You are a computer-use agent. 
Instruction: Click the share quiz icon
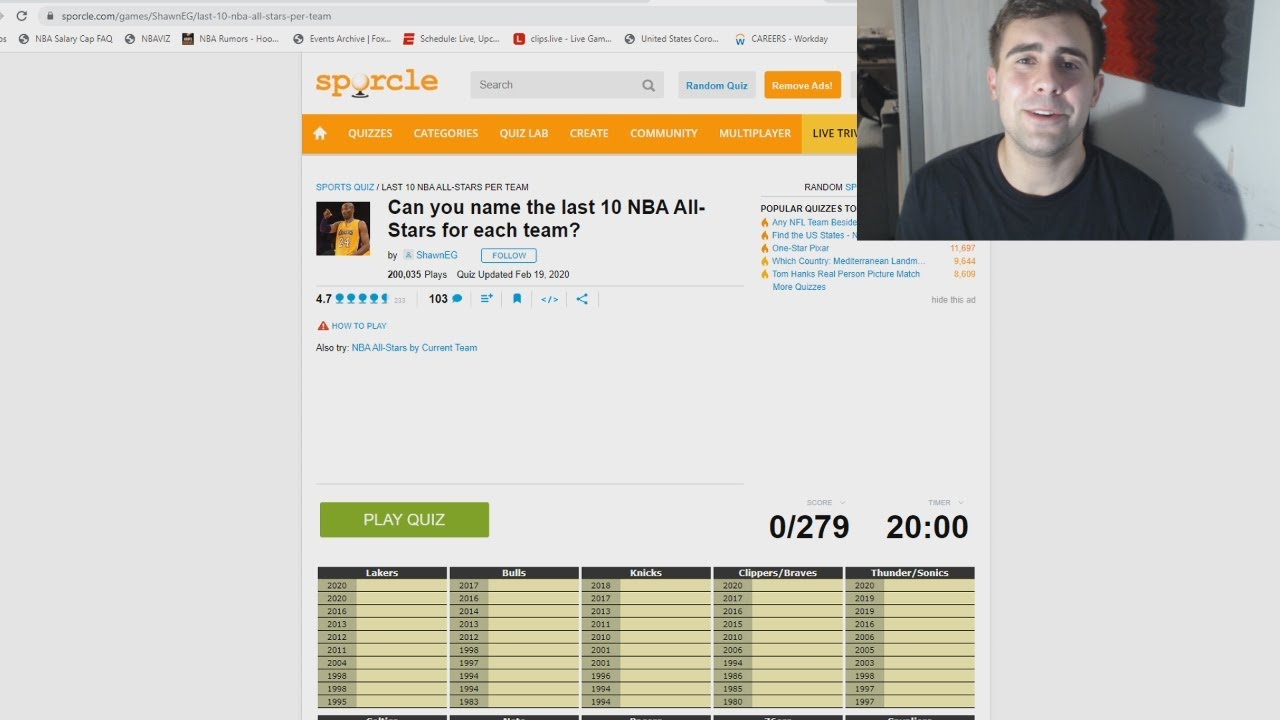click(582, 299)
